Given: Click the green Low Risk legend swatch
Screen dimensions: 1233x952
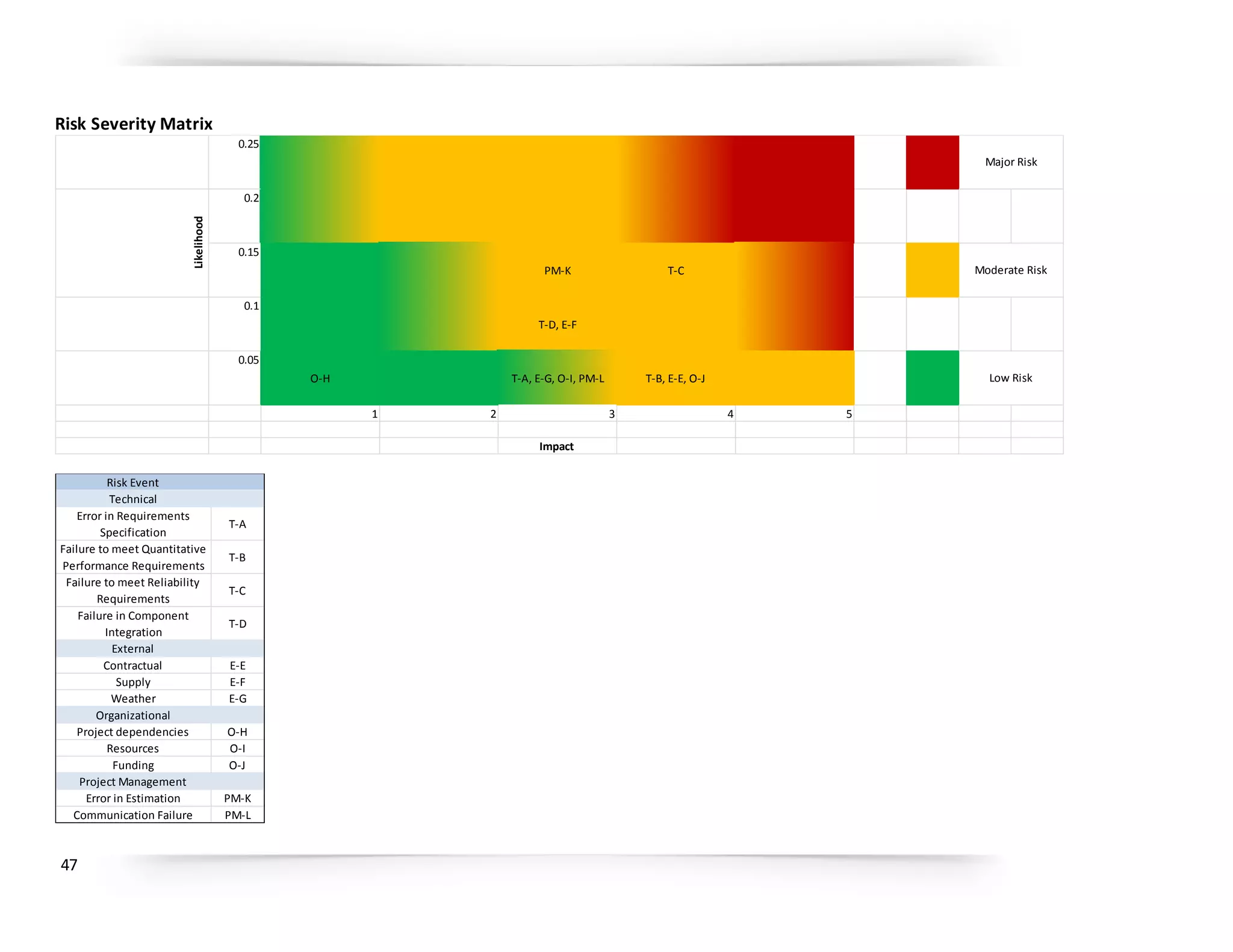Looking at the screenshot, I should click(x=932, y=378).
